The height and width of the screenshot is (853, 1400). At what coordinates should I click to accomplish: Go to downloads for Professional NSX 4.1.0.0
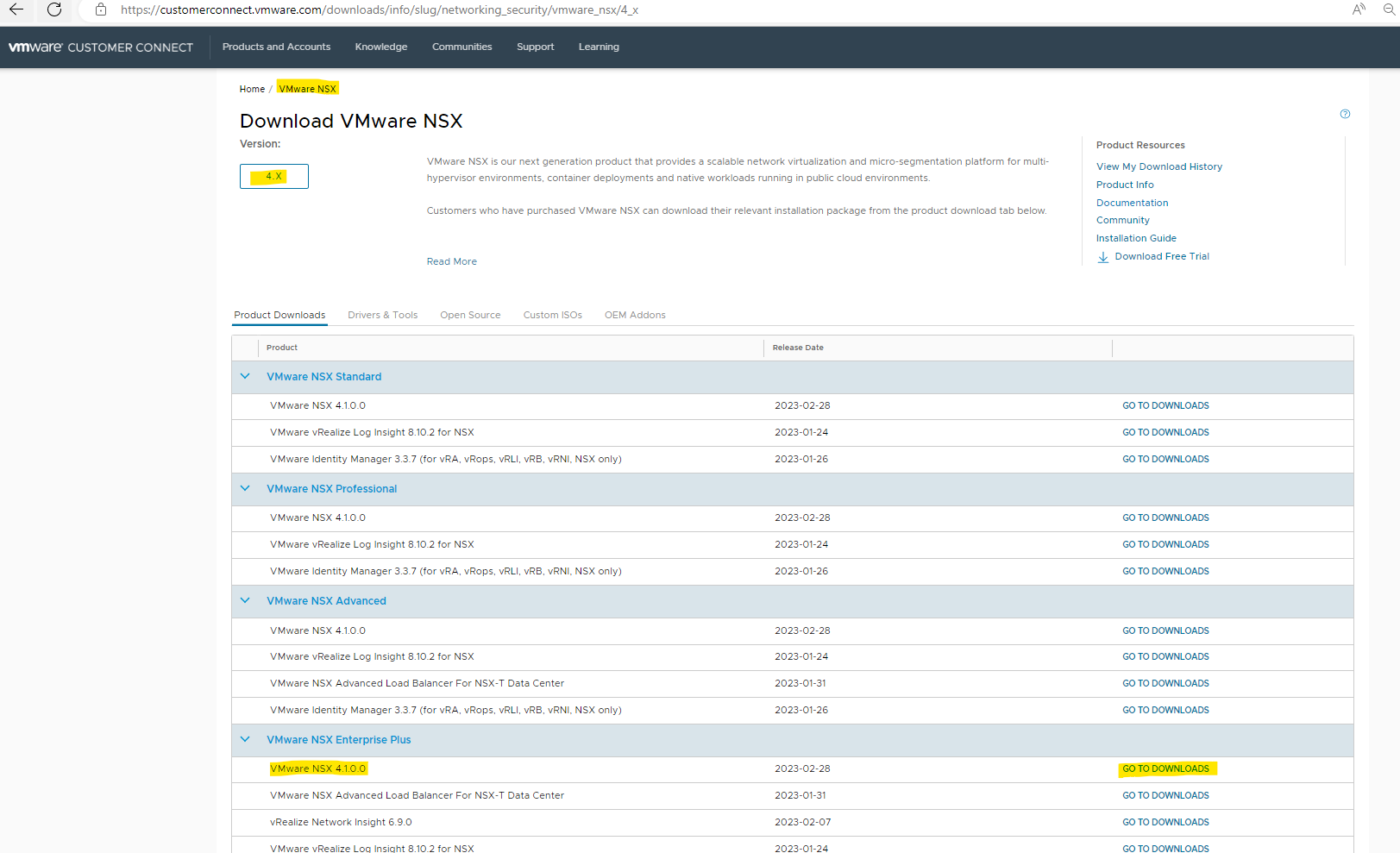point(1165,518)
